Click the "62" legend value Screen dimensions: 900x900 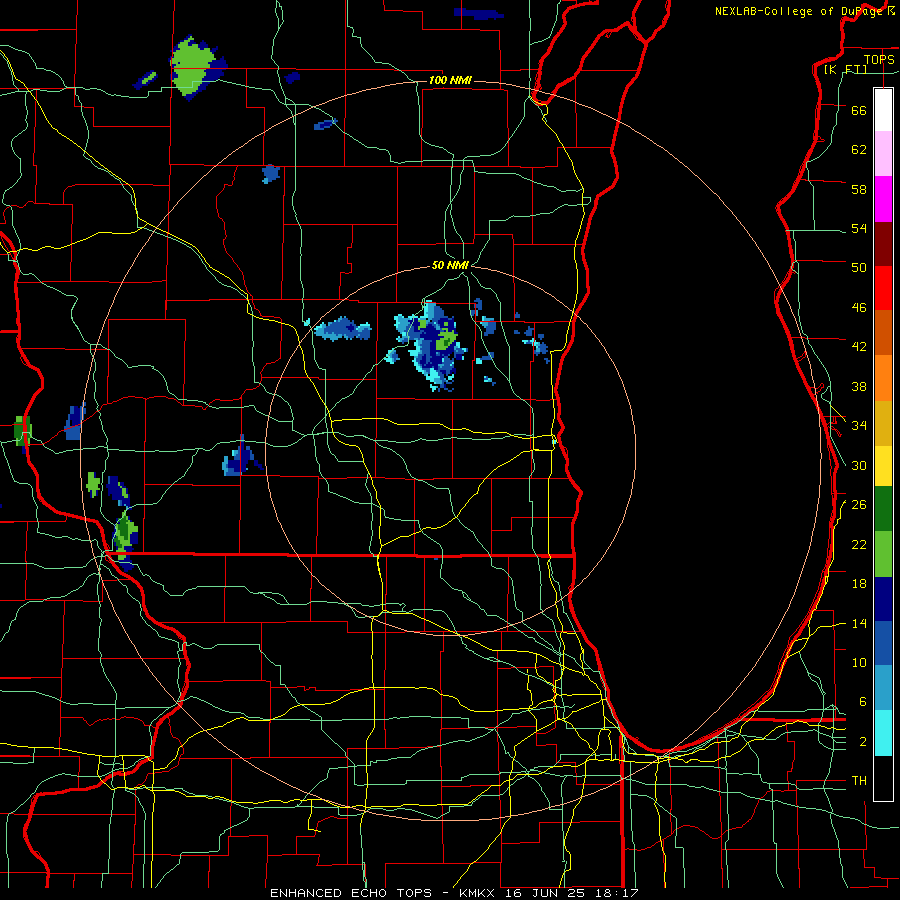point(859,150)
